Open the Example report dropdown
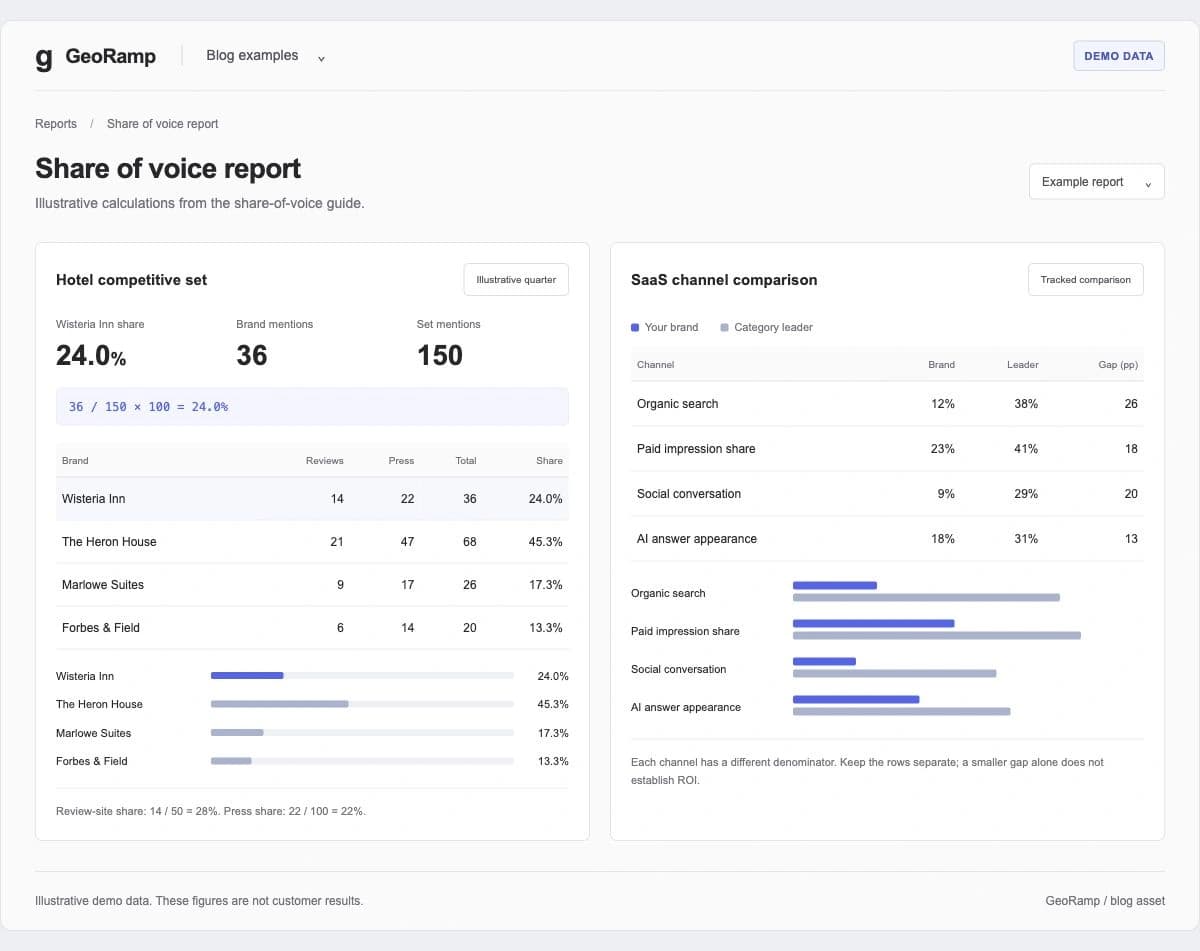The width and height of the screenshot is (1200, 951). 1096,182
